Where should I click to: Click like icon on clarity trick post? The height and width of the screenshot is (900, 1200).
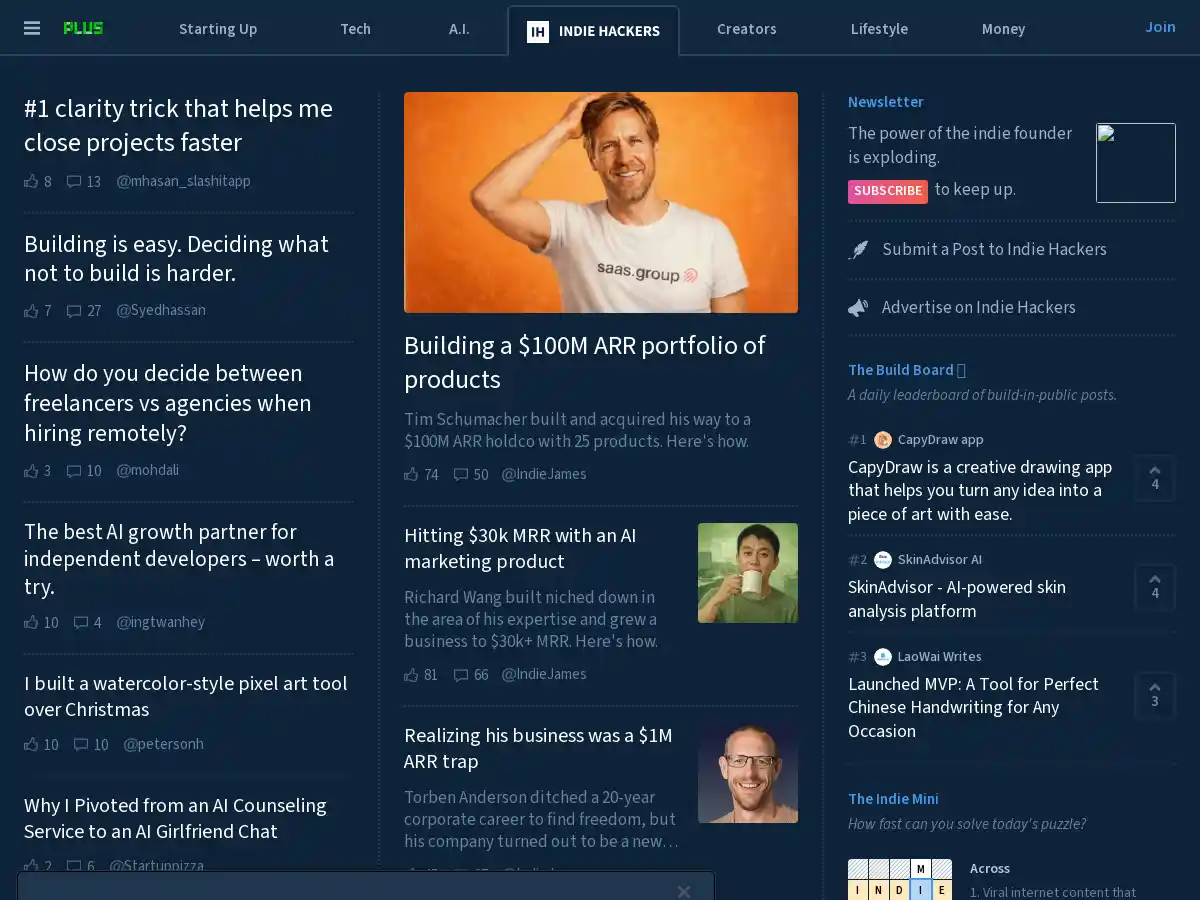pos(31,181)
